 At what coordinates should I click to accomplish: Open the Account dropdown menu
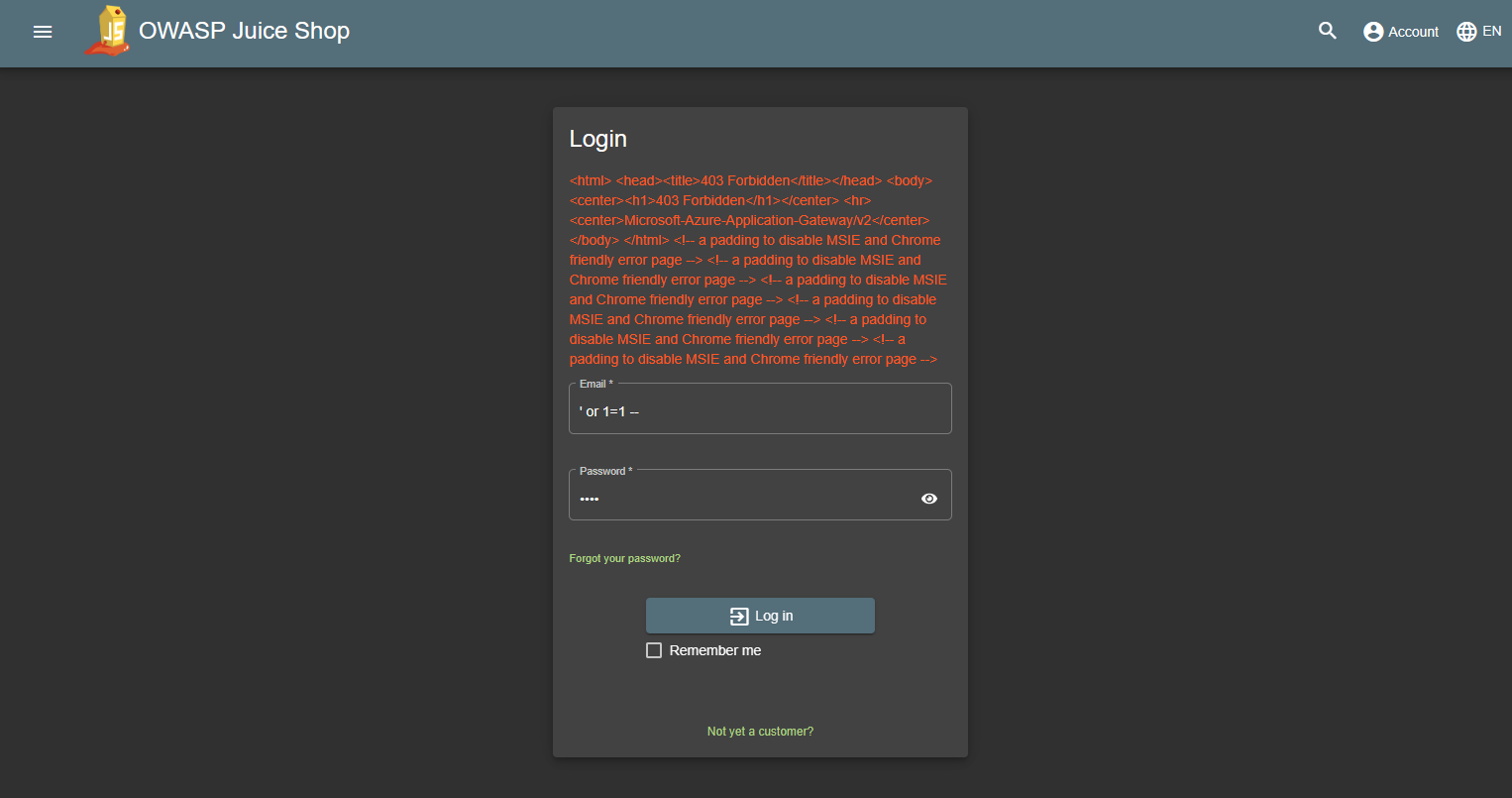click(x=1400, y=31)
